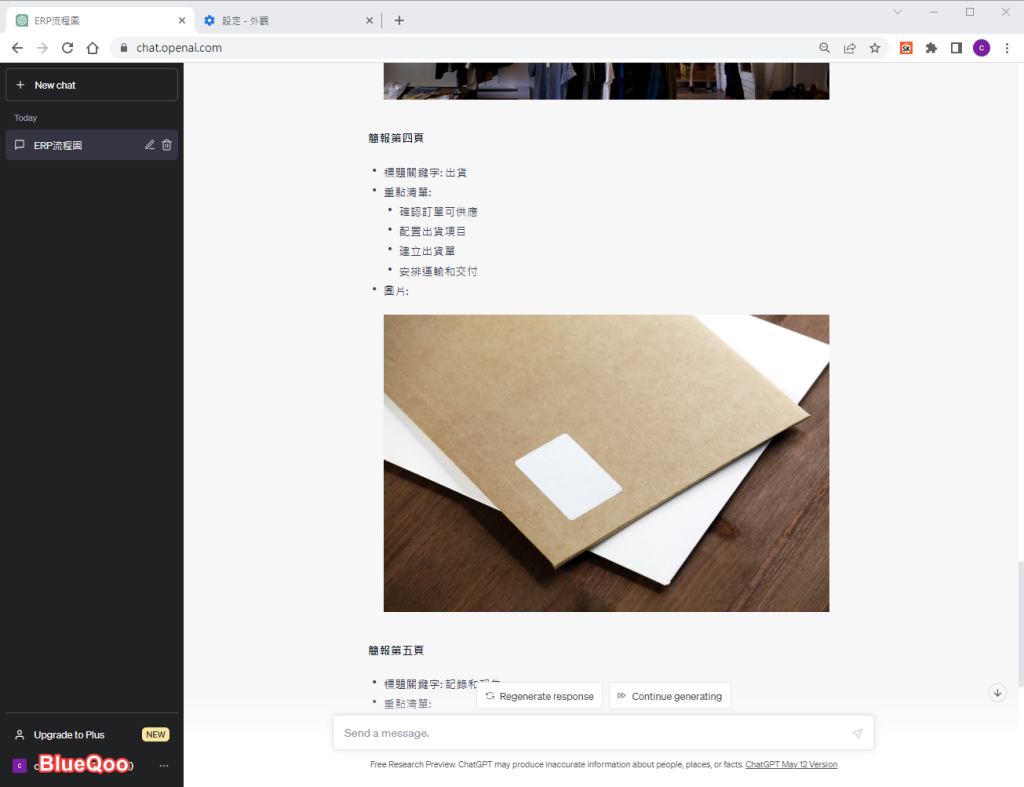Reload the page
This screenshot has height=787, width=1024.
(67, 48)
